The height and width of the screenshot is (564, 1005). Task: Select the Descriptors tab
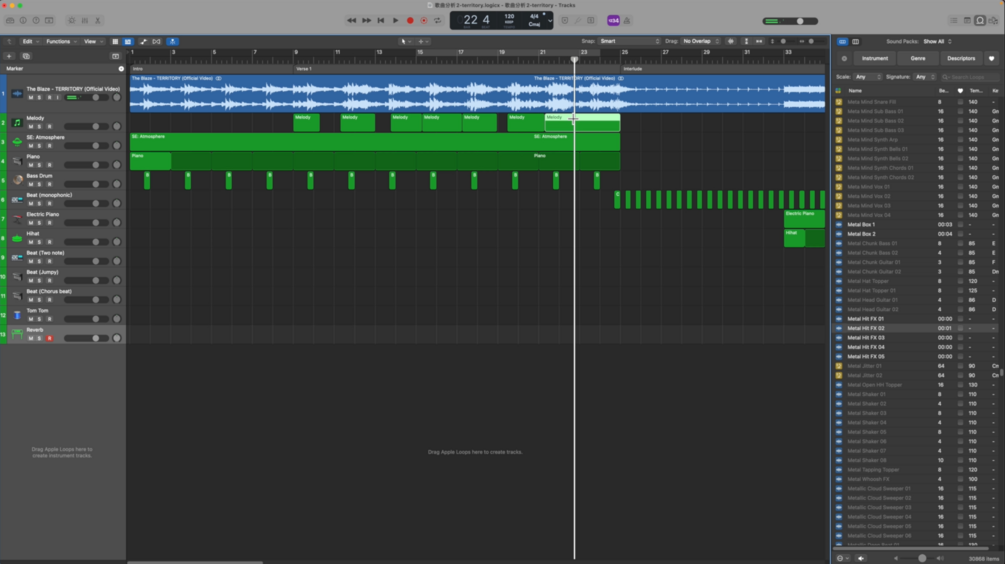(x=961, y=58)
